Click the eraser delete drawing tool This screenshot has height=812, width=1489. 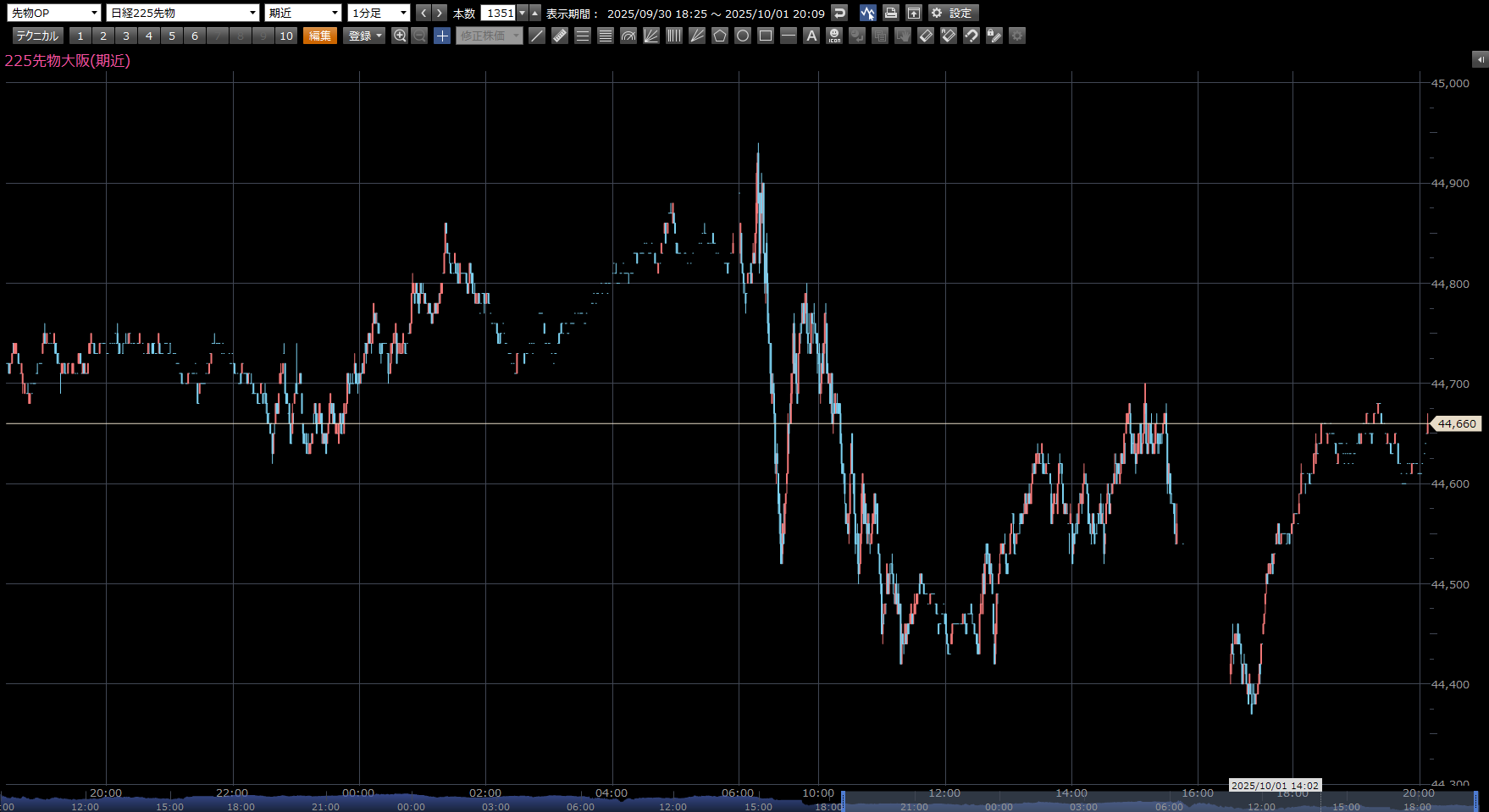[926, 36]
